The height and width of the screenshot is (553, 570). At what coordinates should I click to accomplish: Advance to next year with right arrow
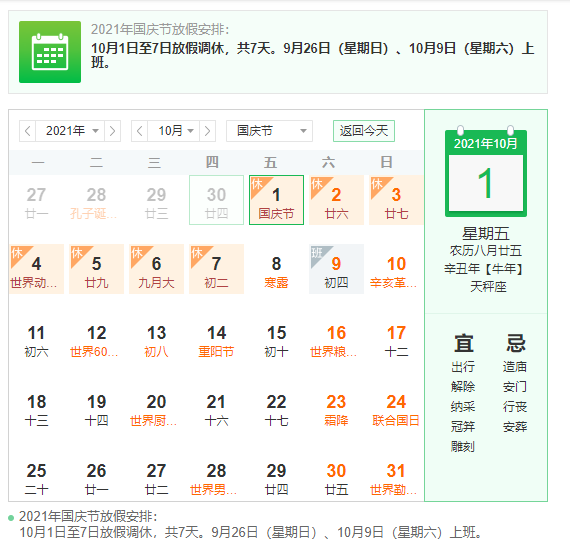[x=112, y=131]
